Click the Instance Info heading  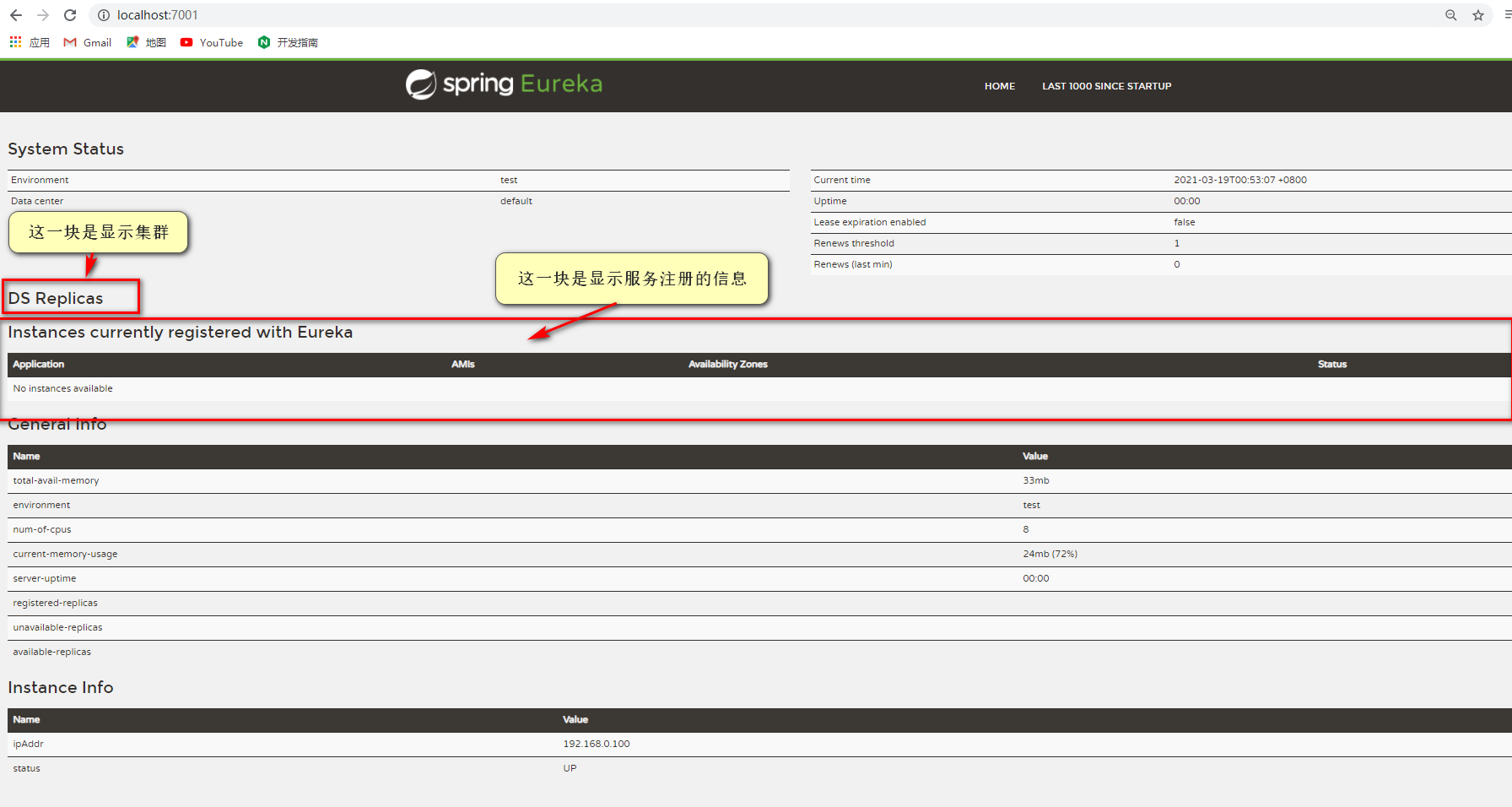pos(61,687)
